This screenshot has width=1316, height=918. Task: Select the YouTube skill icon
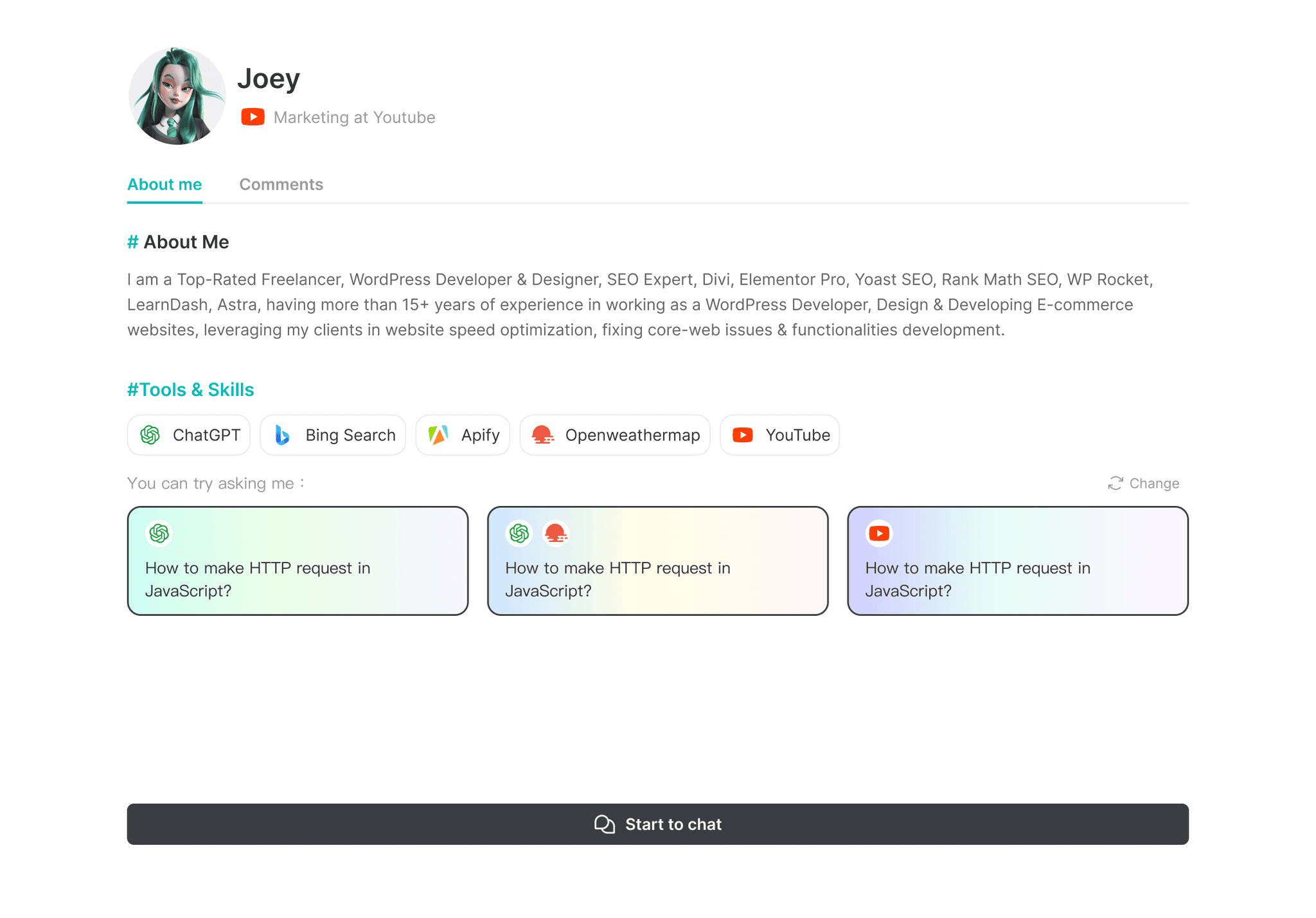[x=743, y=435]
